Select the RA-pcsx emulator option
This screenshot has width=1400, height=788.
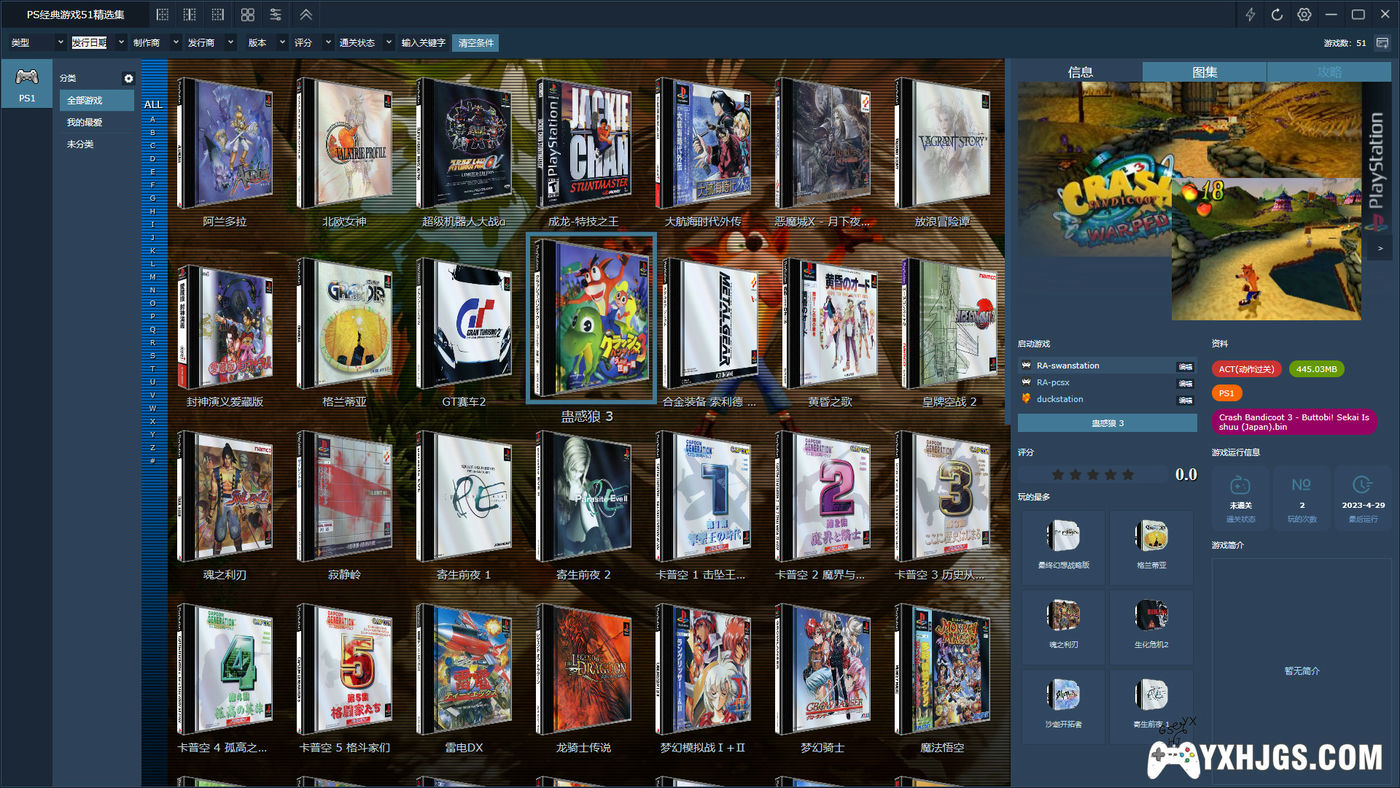pos(1053,383)
